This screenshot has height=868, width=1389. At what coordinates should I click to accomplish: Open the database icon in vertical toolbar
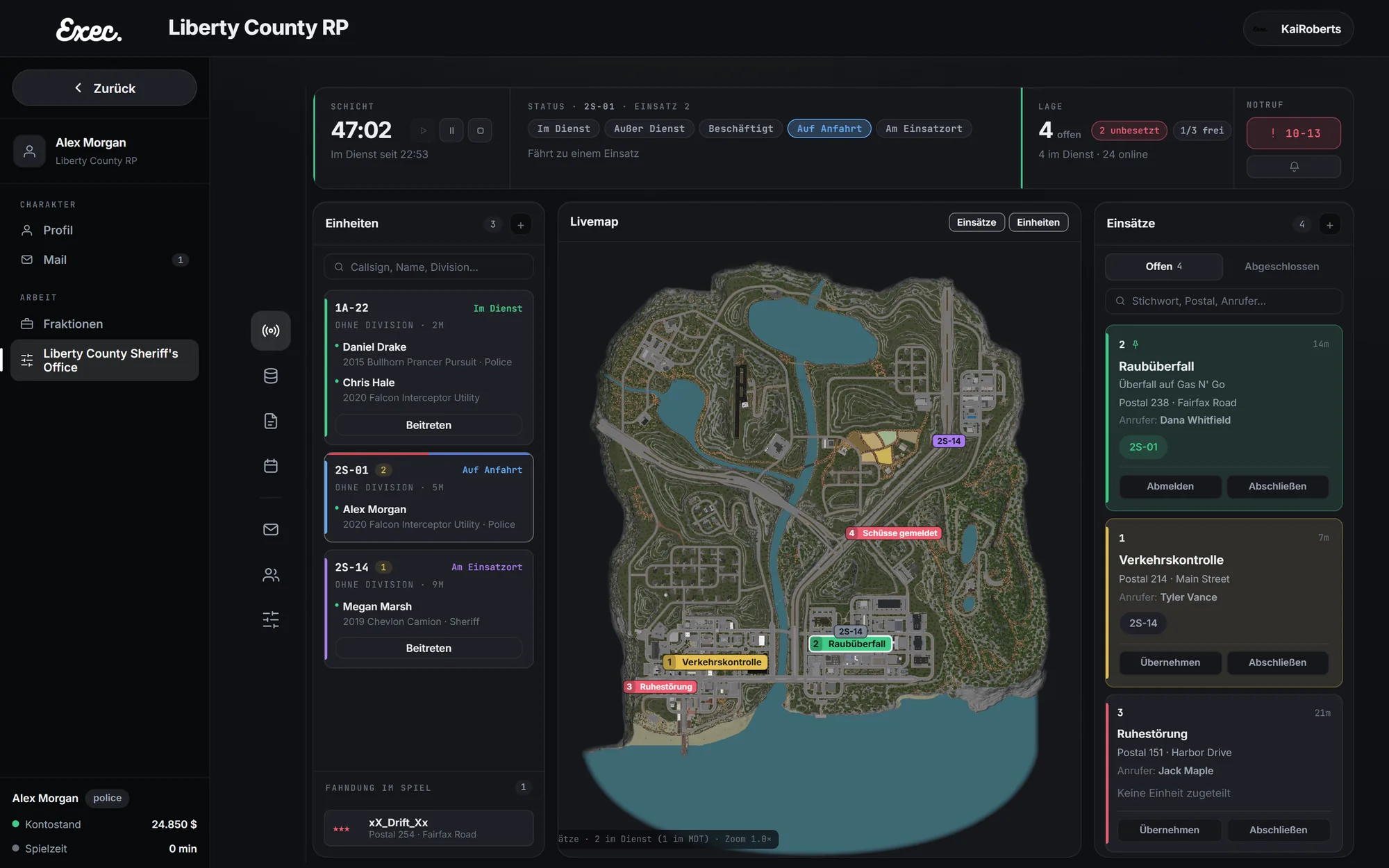click(x=271, y=376)
